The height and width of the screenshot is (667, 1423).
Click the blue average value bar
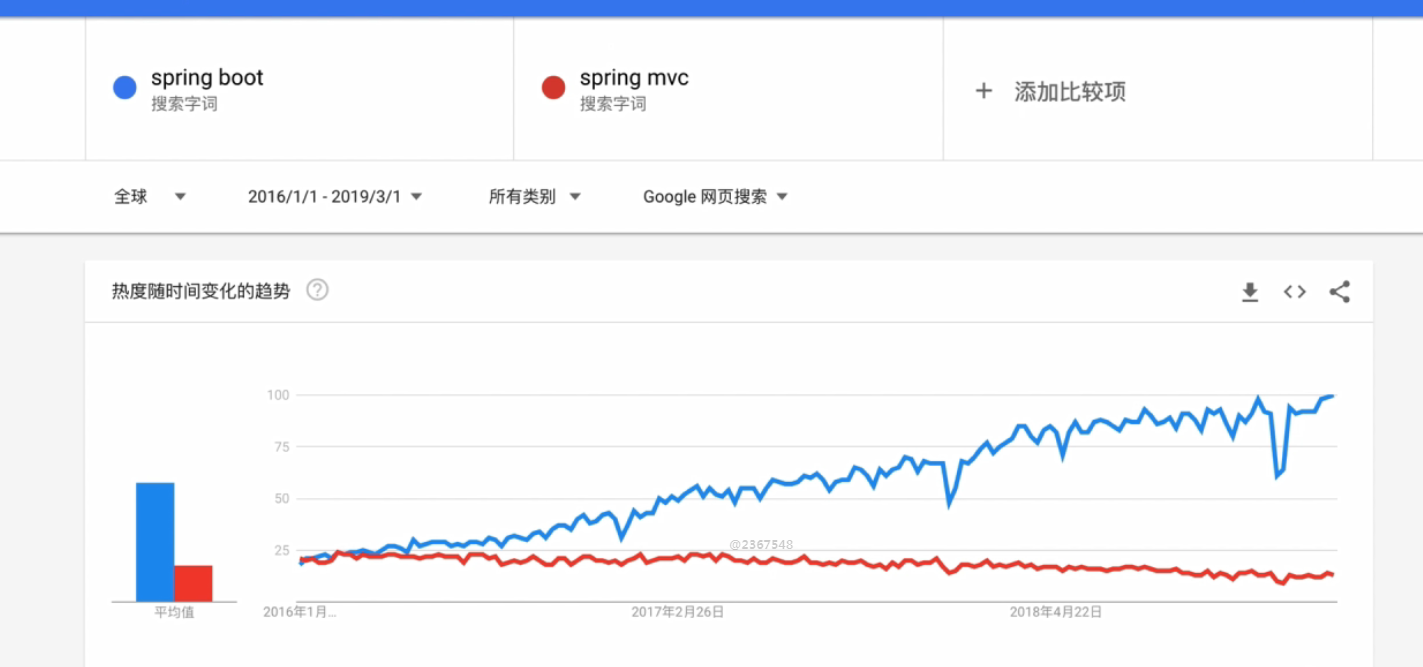click(x=155, y=541)
